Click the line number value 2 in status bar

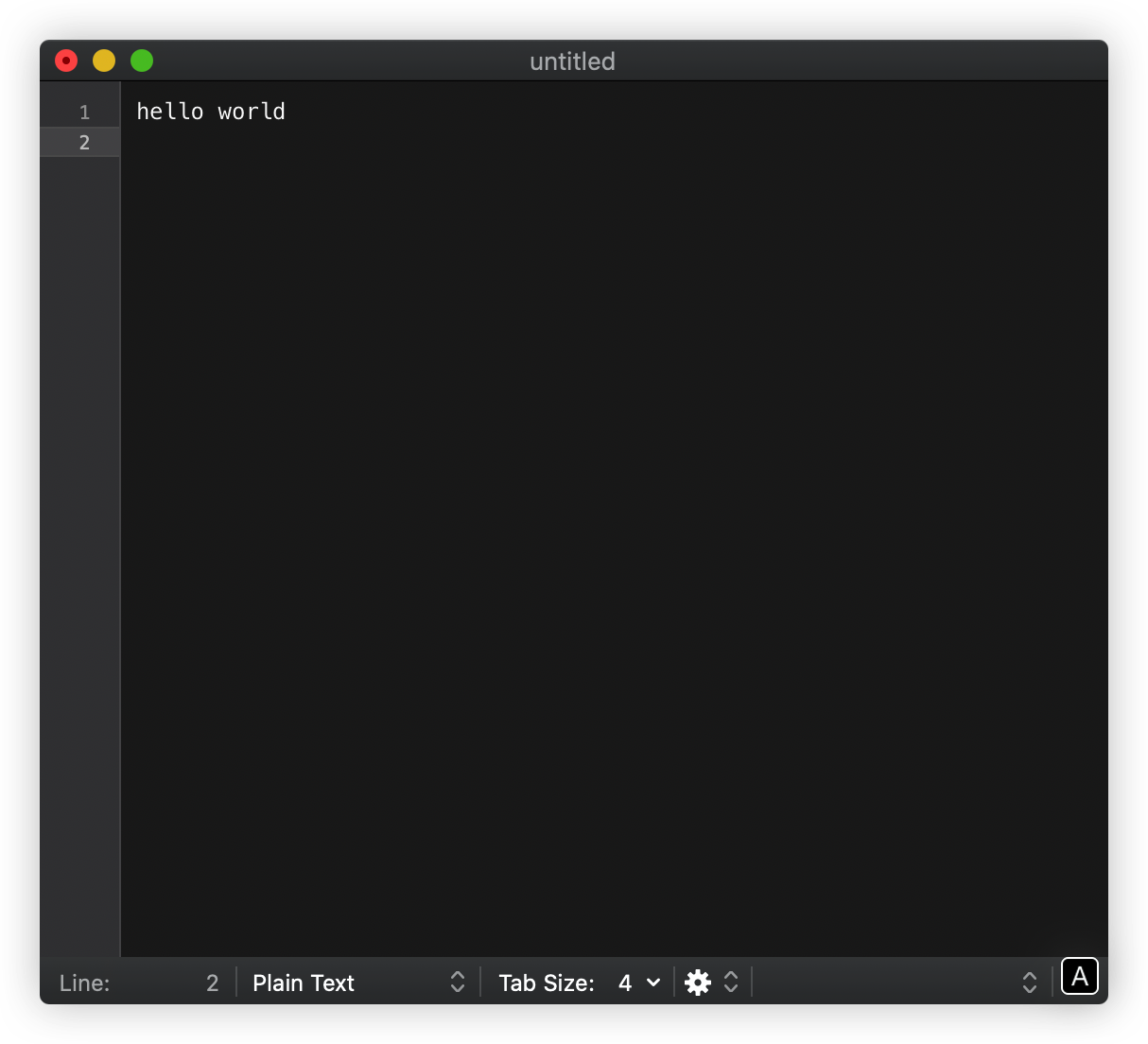[x=212, y=983]
